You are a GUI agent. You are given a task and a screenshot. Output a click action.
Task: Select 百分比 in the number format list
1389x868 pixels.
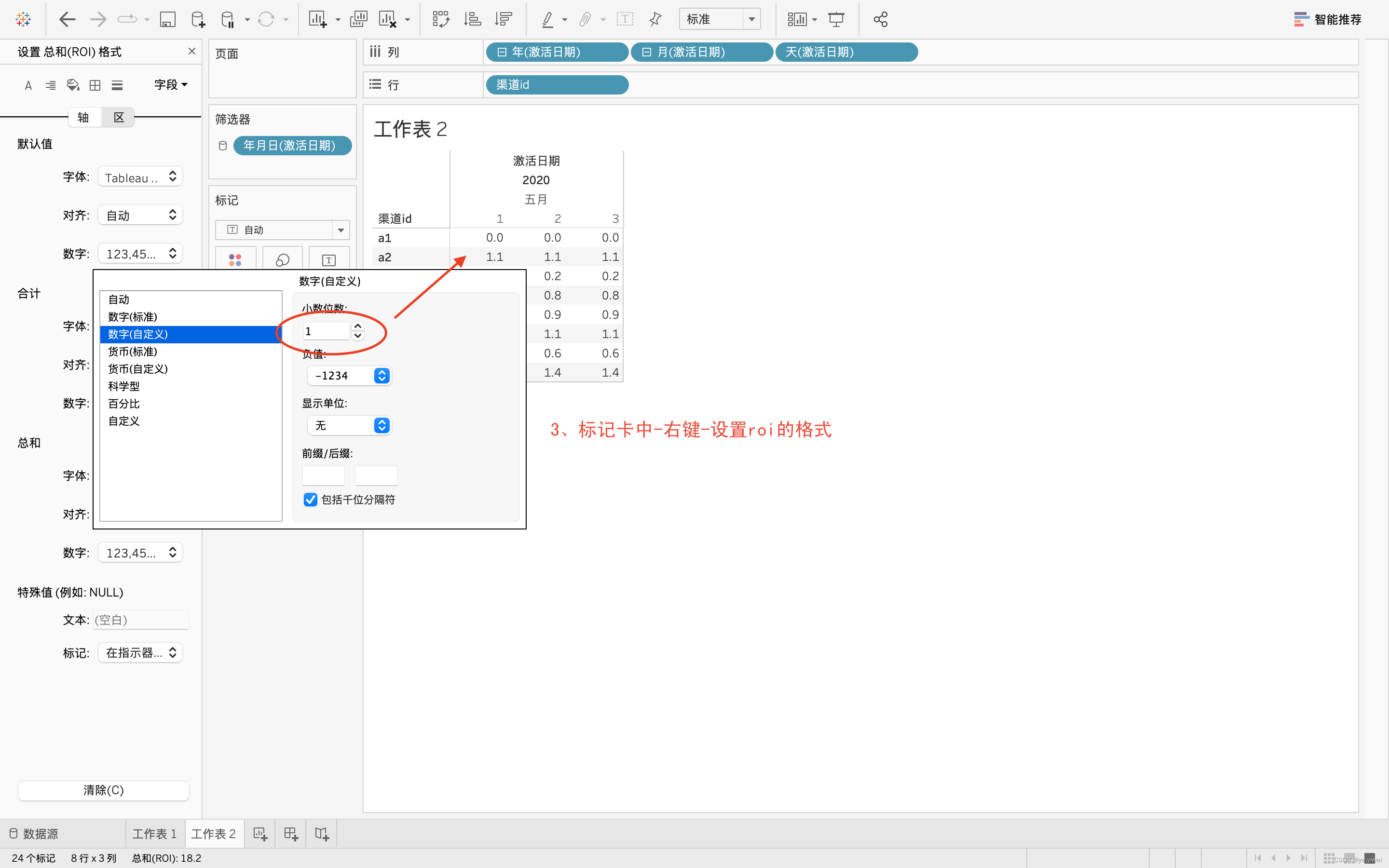pos(124,404)
